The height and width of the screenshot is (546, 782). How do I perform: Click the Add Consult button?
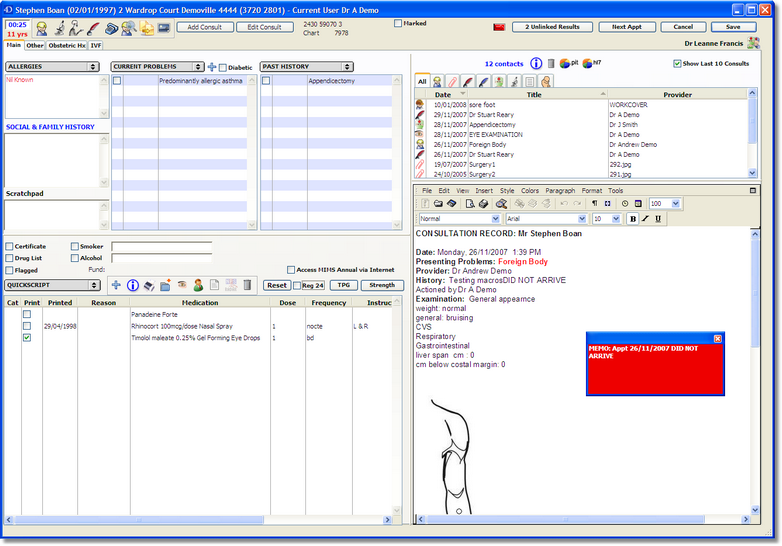click(x=204, y=27)
